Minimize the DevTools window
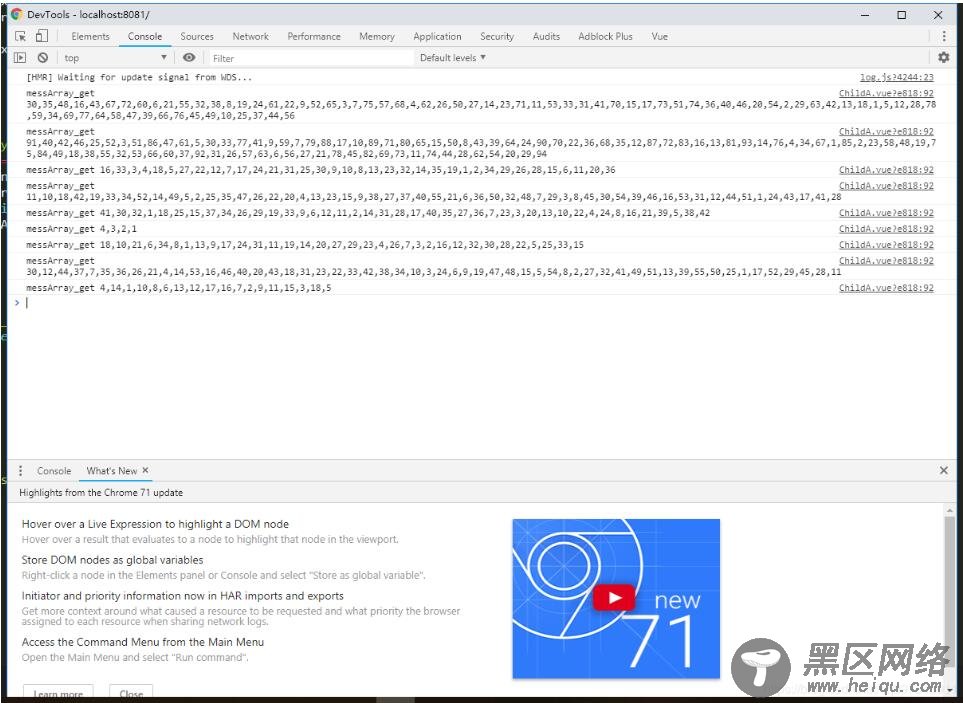The image size is (963, 703). coord(865,15)
